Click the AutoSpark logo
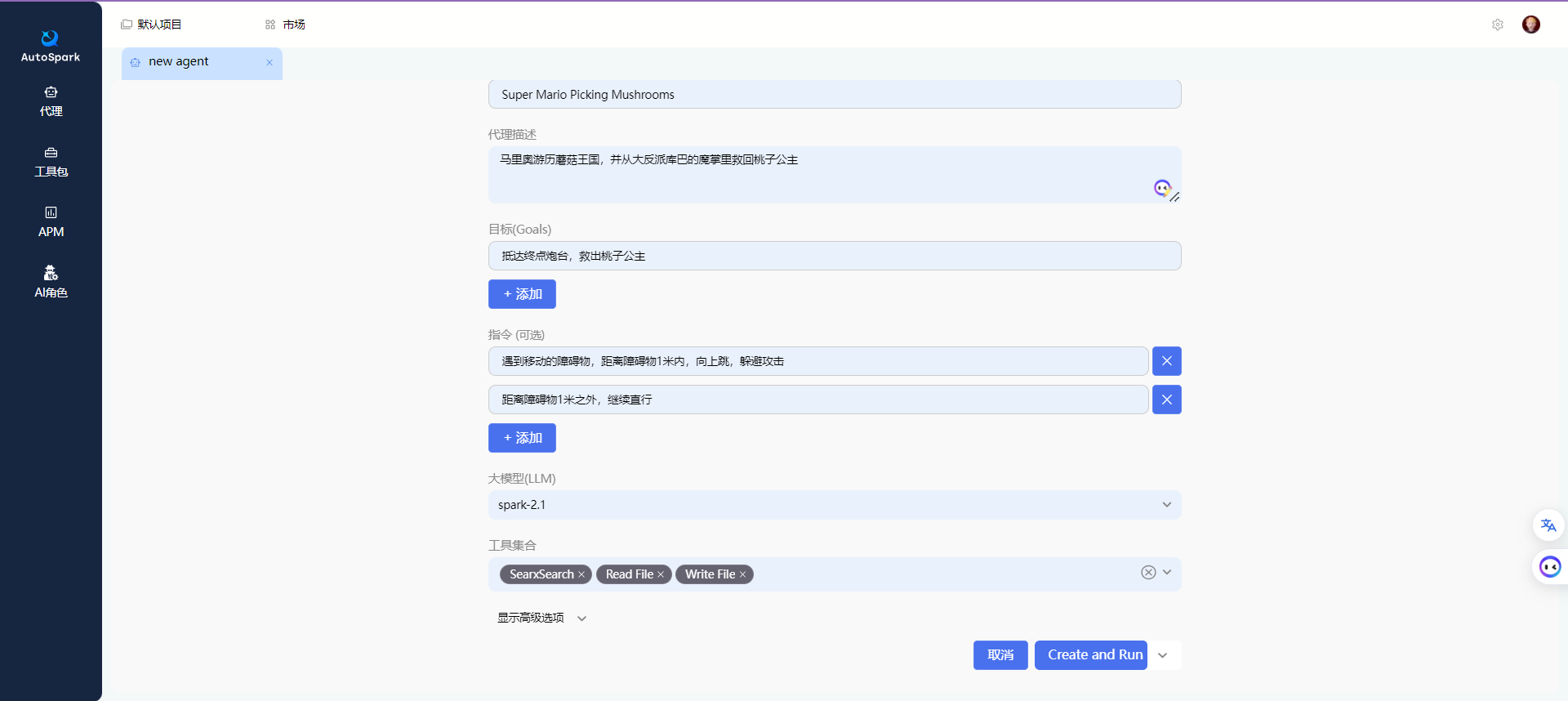1568x701 pixels. click(x=50, y=46)
